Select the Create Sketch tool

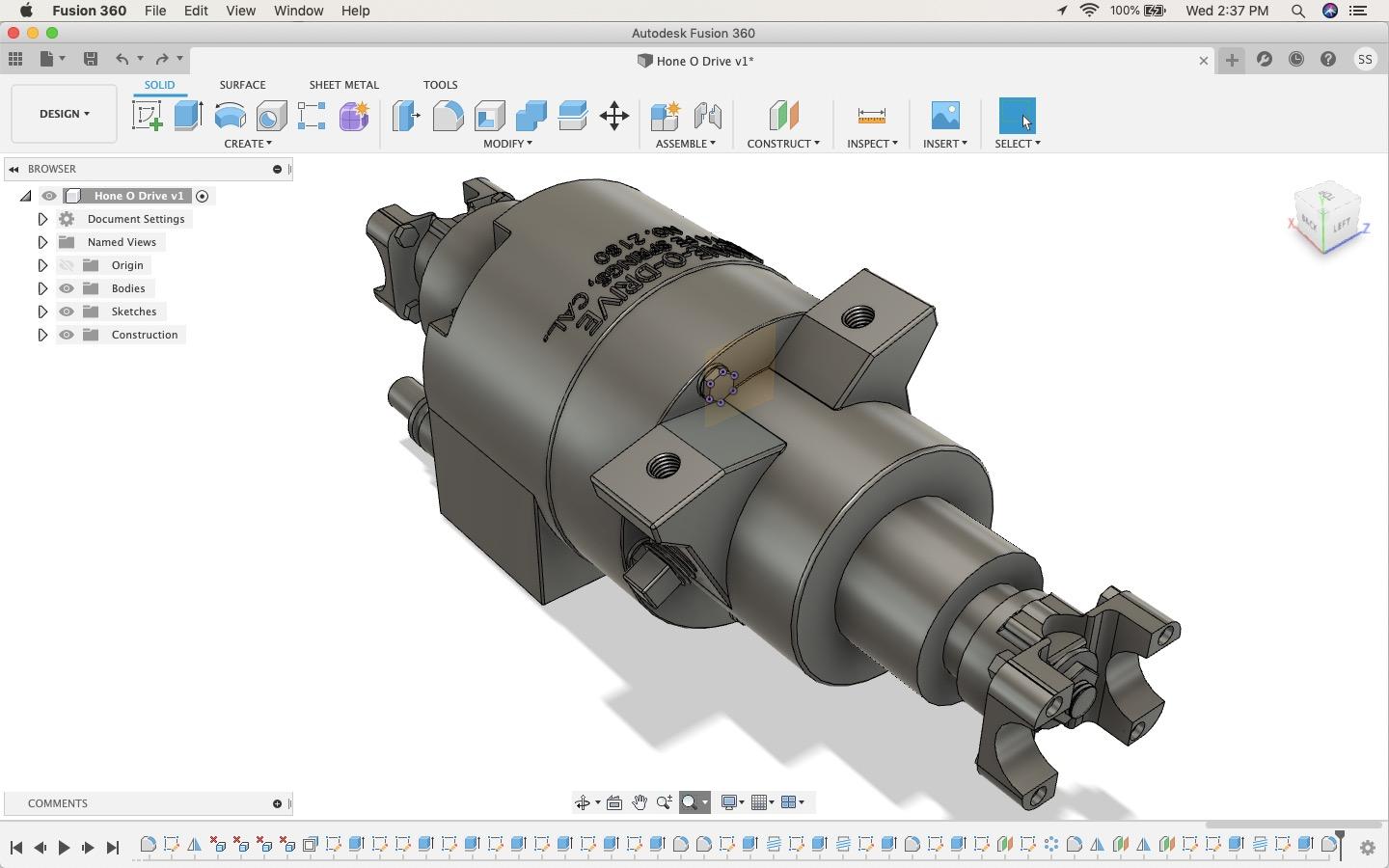[x=147, y=116]
